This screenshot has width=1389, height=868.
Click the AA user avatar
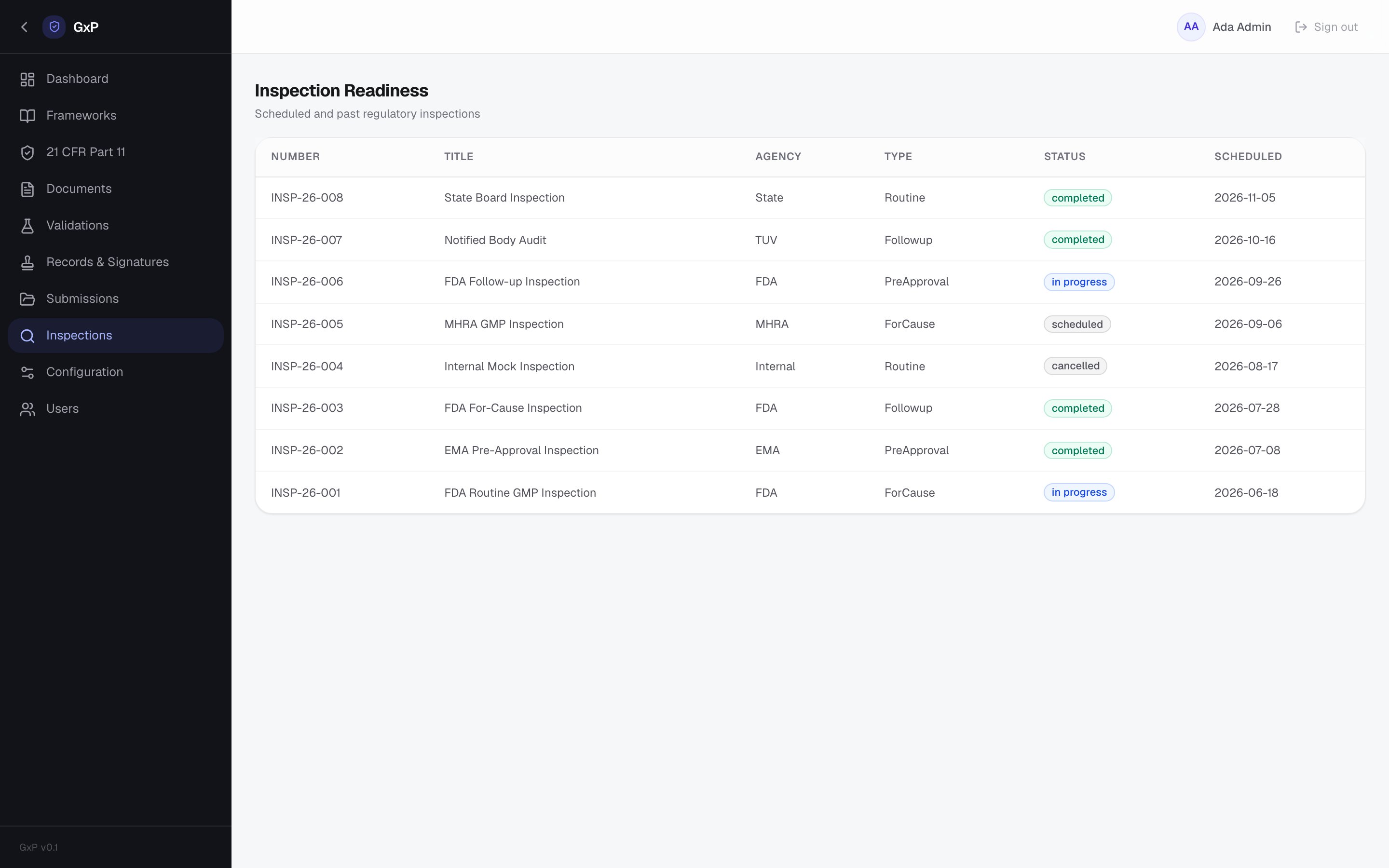click(x=1190, y=27)
